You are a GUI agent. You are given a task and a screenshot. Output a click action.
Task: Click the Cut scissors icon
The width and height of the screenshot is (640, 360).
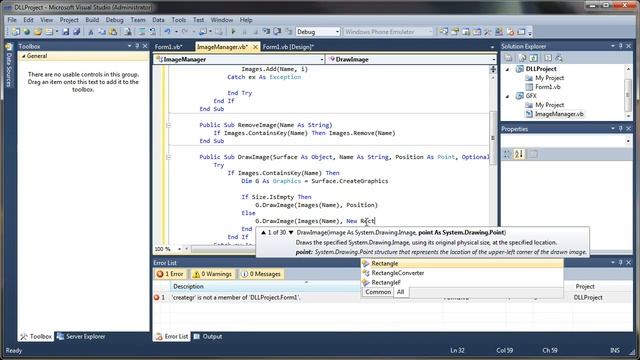tap(91, 32)
